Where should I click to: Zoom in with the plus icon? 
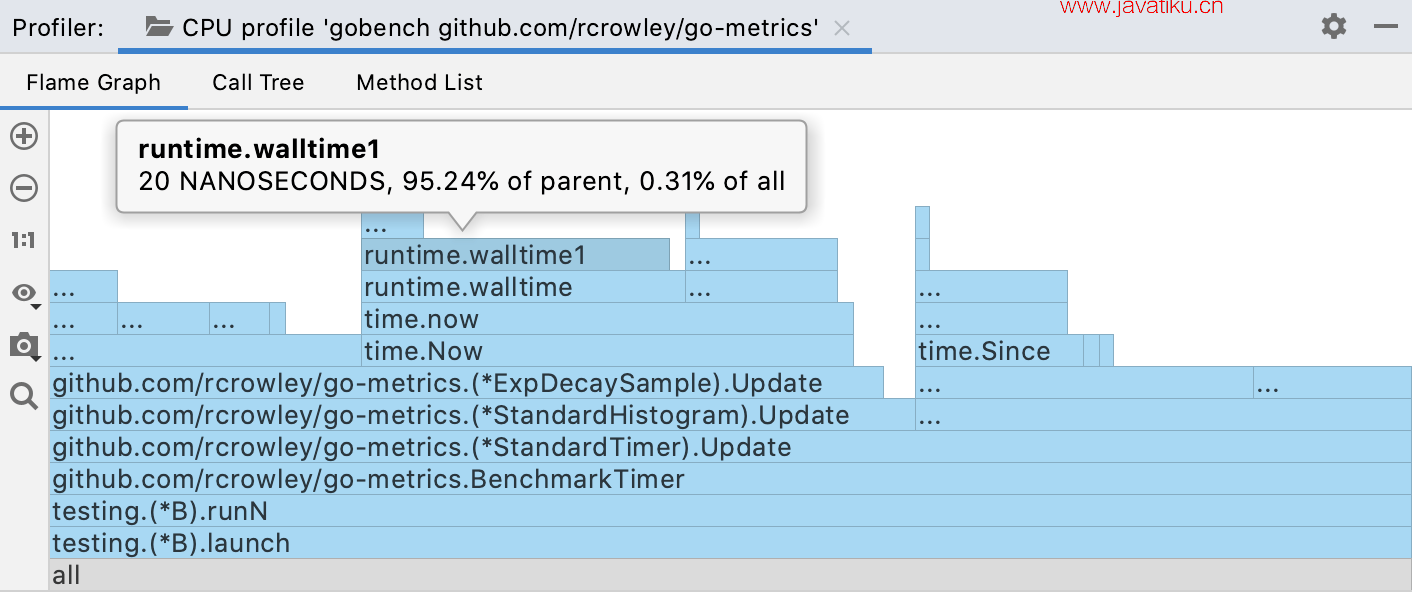(24, 136)
